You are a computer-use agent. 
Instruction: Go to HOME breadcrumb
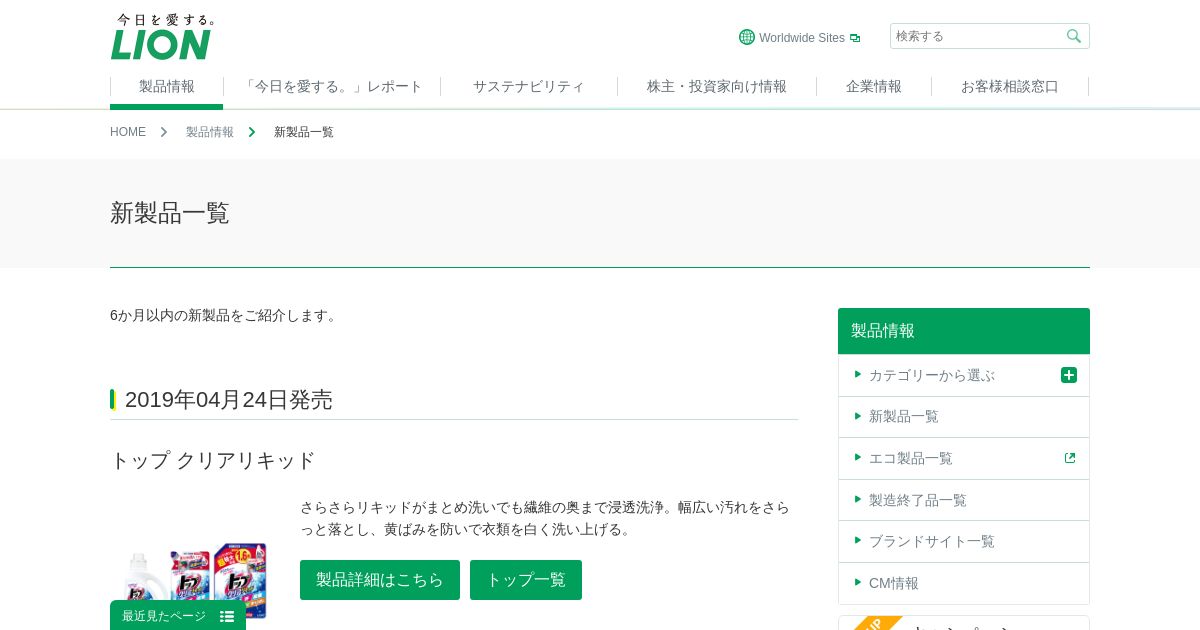(128, 132)
